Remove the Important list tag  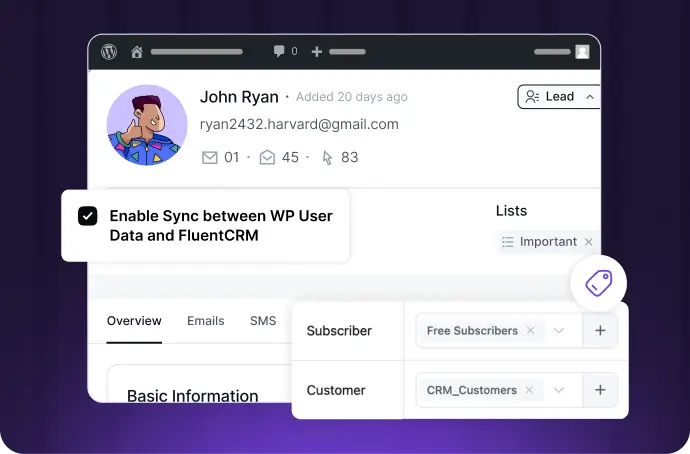point(588,242)
